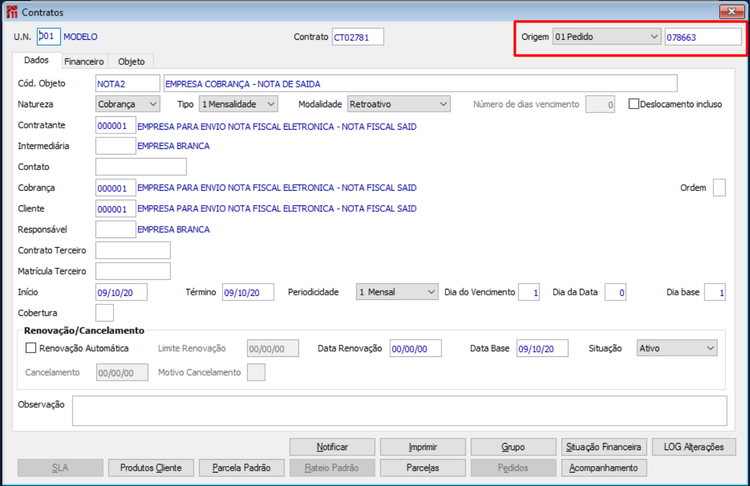Screen dimensions: 750x486
Task: Open LOG Alterações
Action: [694, 447]
